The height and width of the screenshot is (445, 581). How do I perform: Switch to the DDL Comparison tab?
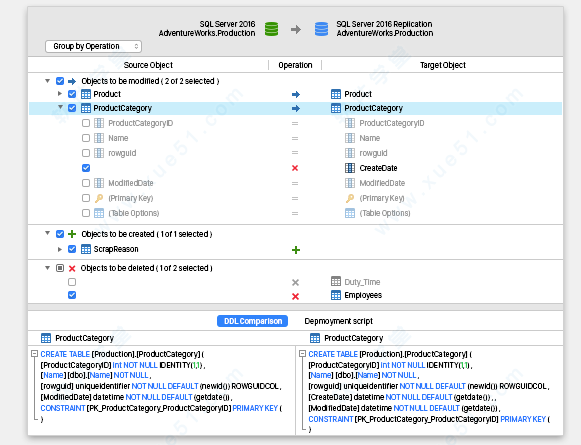click(x=252, y=321)
